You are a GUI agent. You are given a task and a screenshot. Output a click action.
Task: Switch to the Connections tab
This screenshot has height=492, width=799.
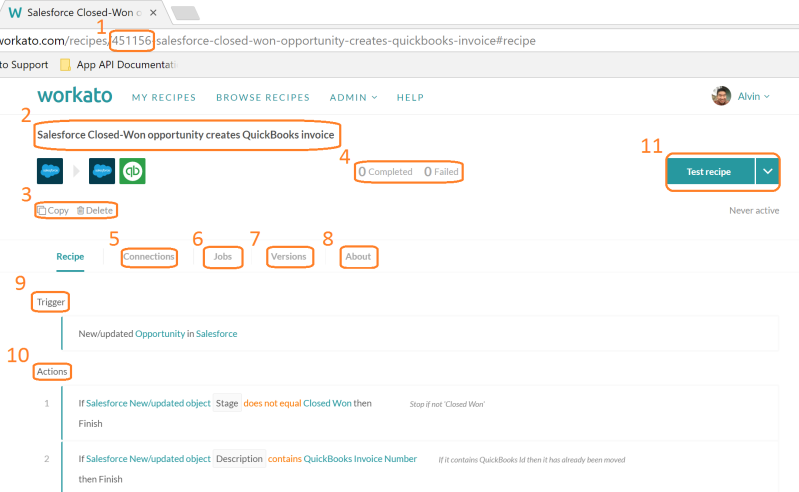pyautogui.click(x=149, y=257)
